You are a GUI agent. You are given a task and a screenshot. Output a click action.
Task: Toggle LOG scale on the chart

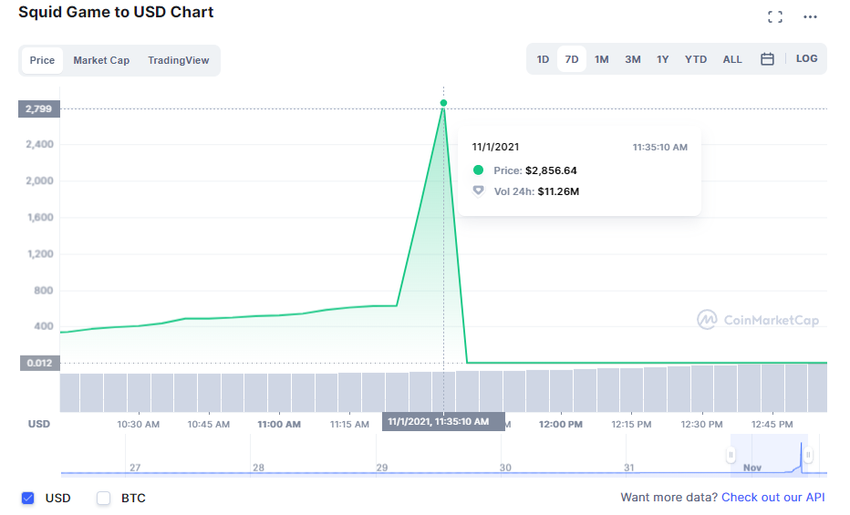(806, 59)
